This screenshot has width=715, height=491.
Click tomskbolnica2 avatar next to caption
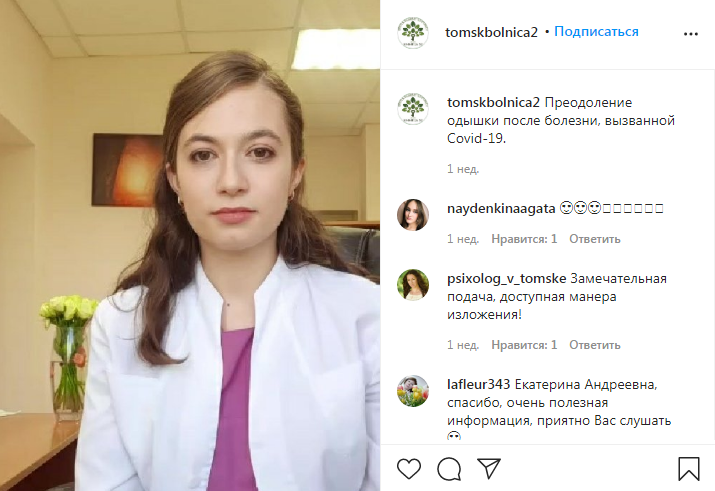tap(413, 109)
